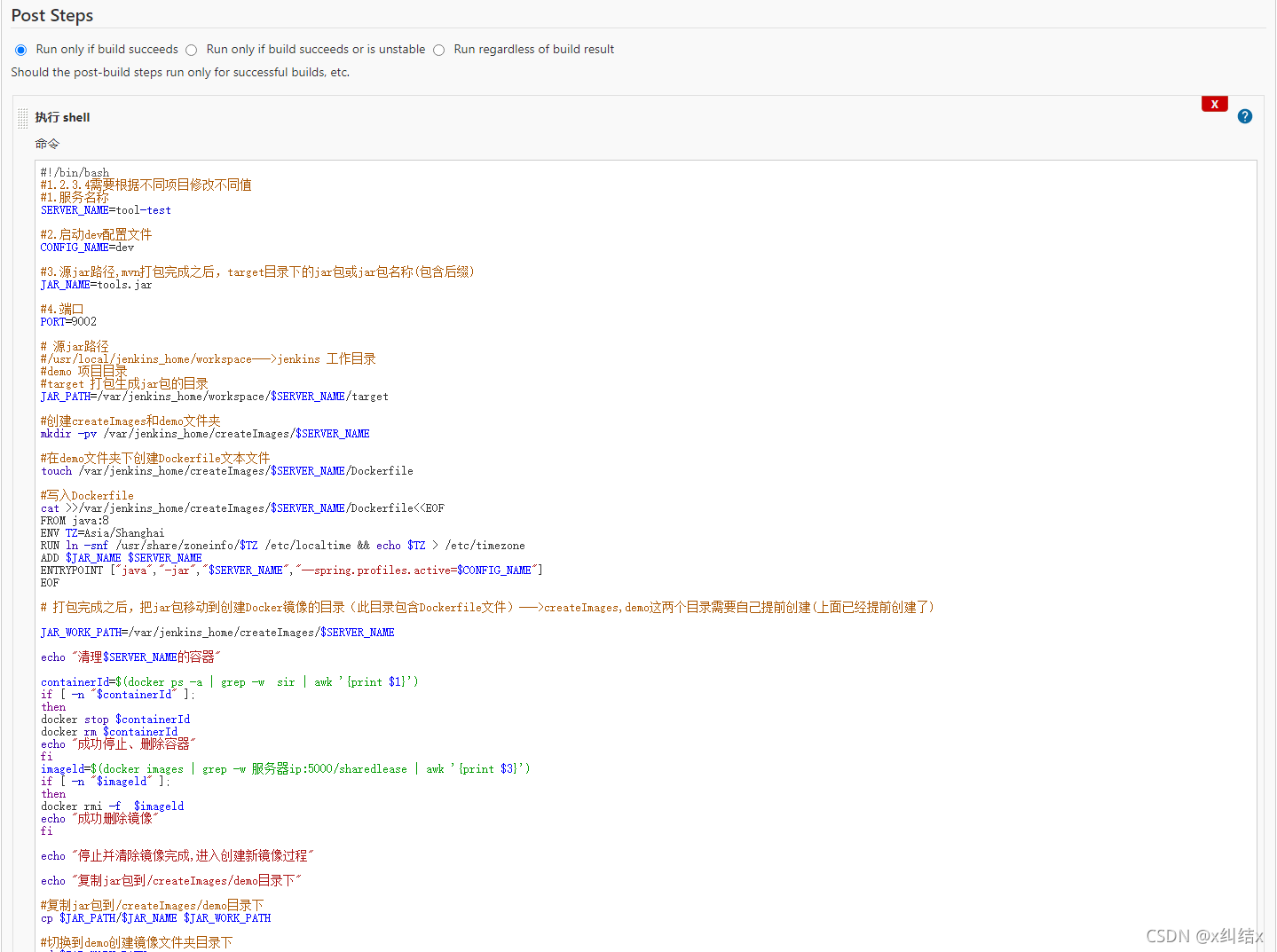Select Run only if build succeeds or is unstable
The image size is (1277, 952).
[x=191, y=50]
